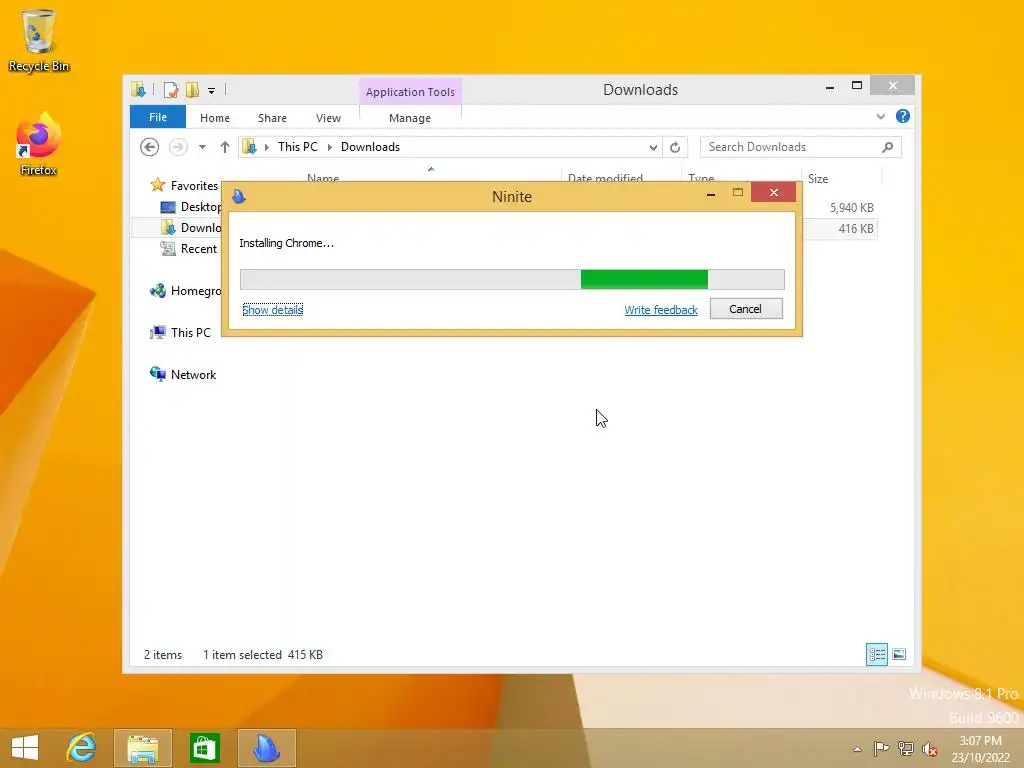Minimize the Ninite window
The height and width of the screenshot is (768, 1024).
pyautogui.click(x=711, y=193)
